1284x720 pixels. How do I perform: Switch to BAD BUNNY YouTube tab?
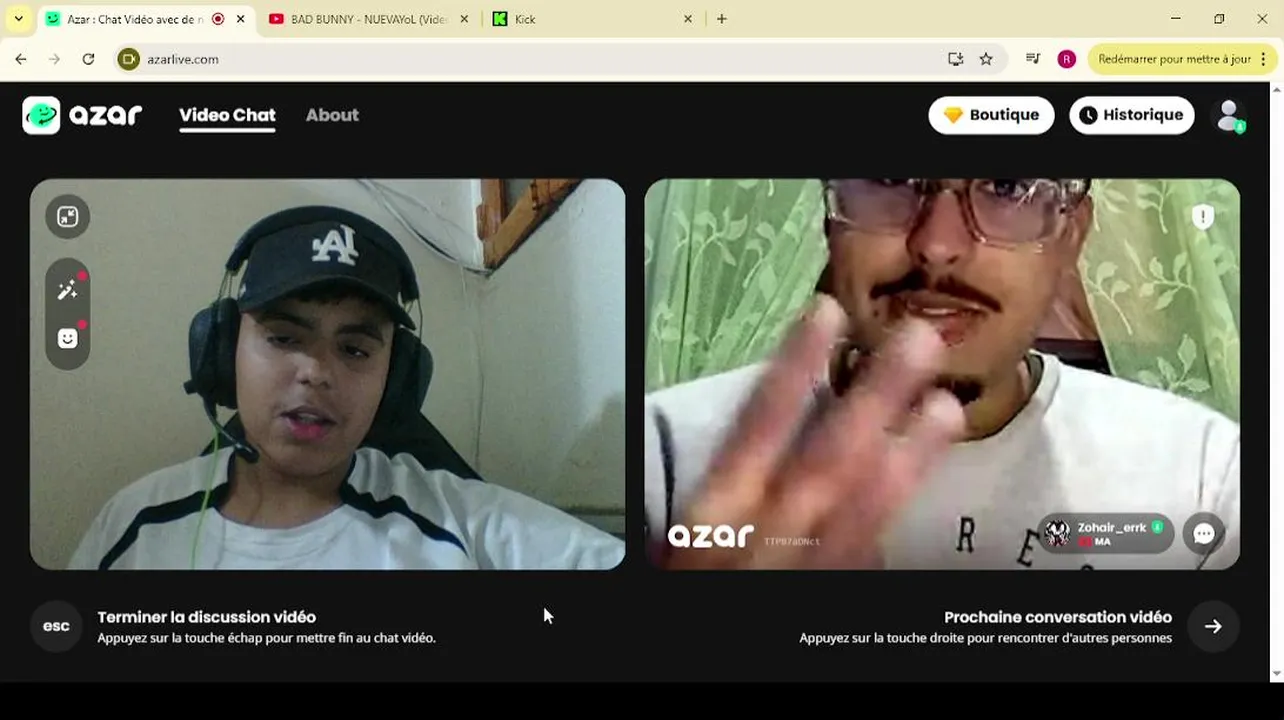coord(368,19)
